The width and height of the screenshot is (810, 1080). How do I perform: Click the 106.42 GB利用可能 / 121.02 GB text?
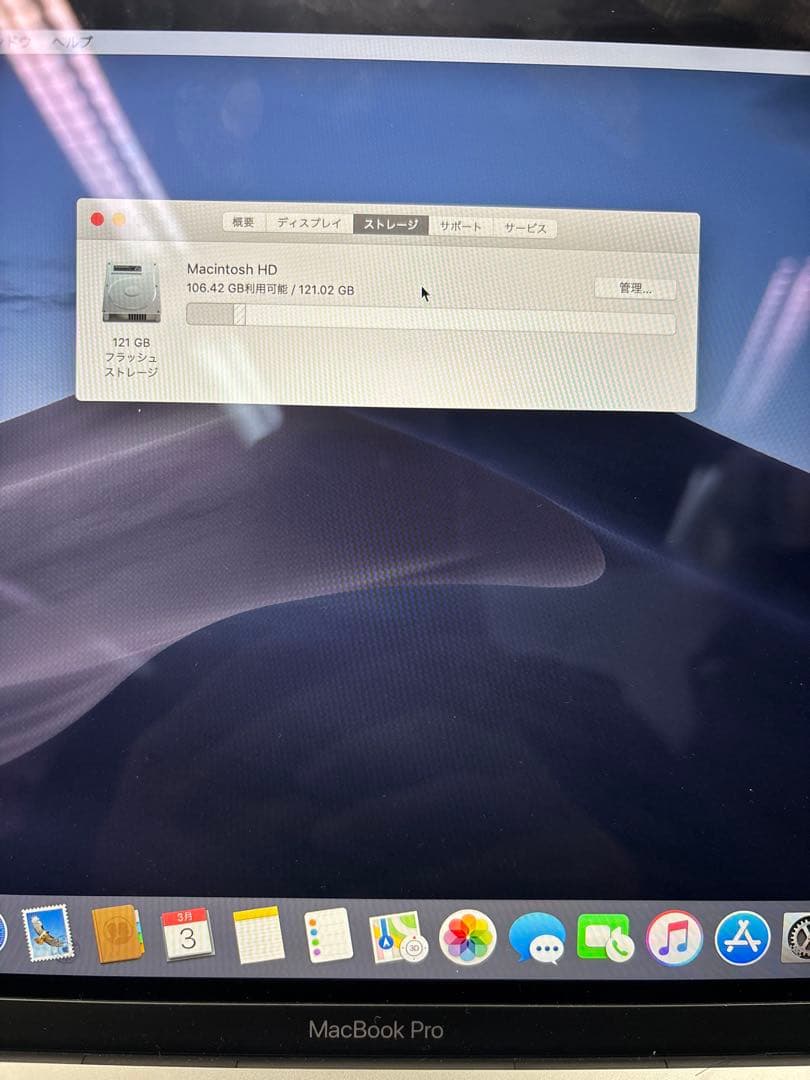point(271,289)
